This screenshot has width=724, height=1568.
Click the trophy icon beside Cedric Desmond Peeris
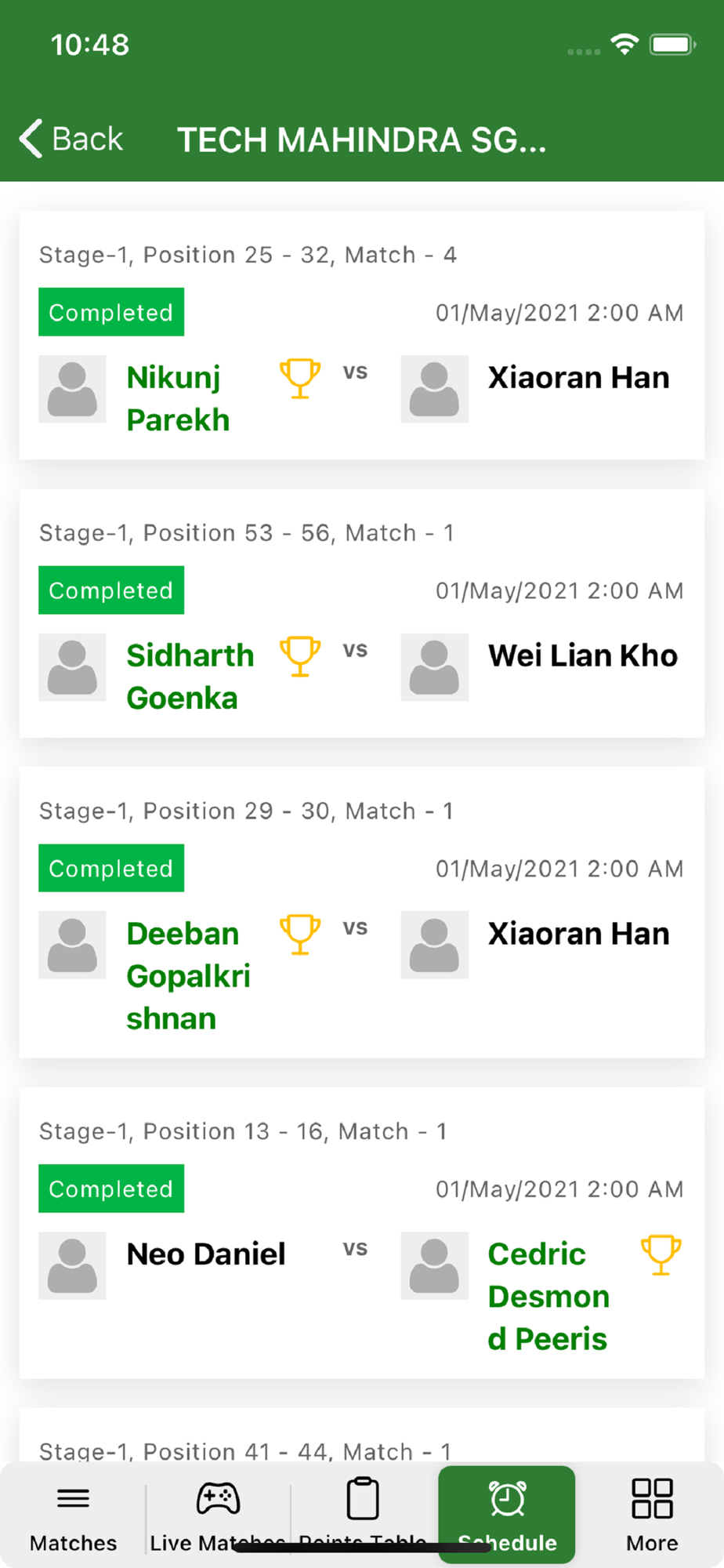[x=661, y=1255]
